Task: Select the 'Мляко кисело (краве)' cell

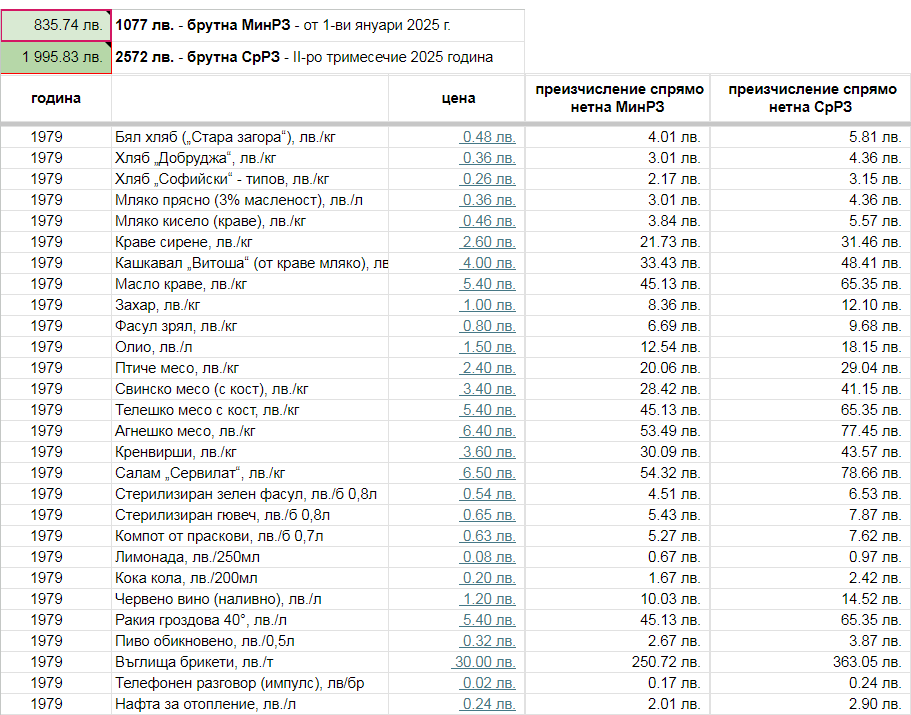Action: (250, 221)
